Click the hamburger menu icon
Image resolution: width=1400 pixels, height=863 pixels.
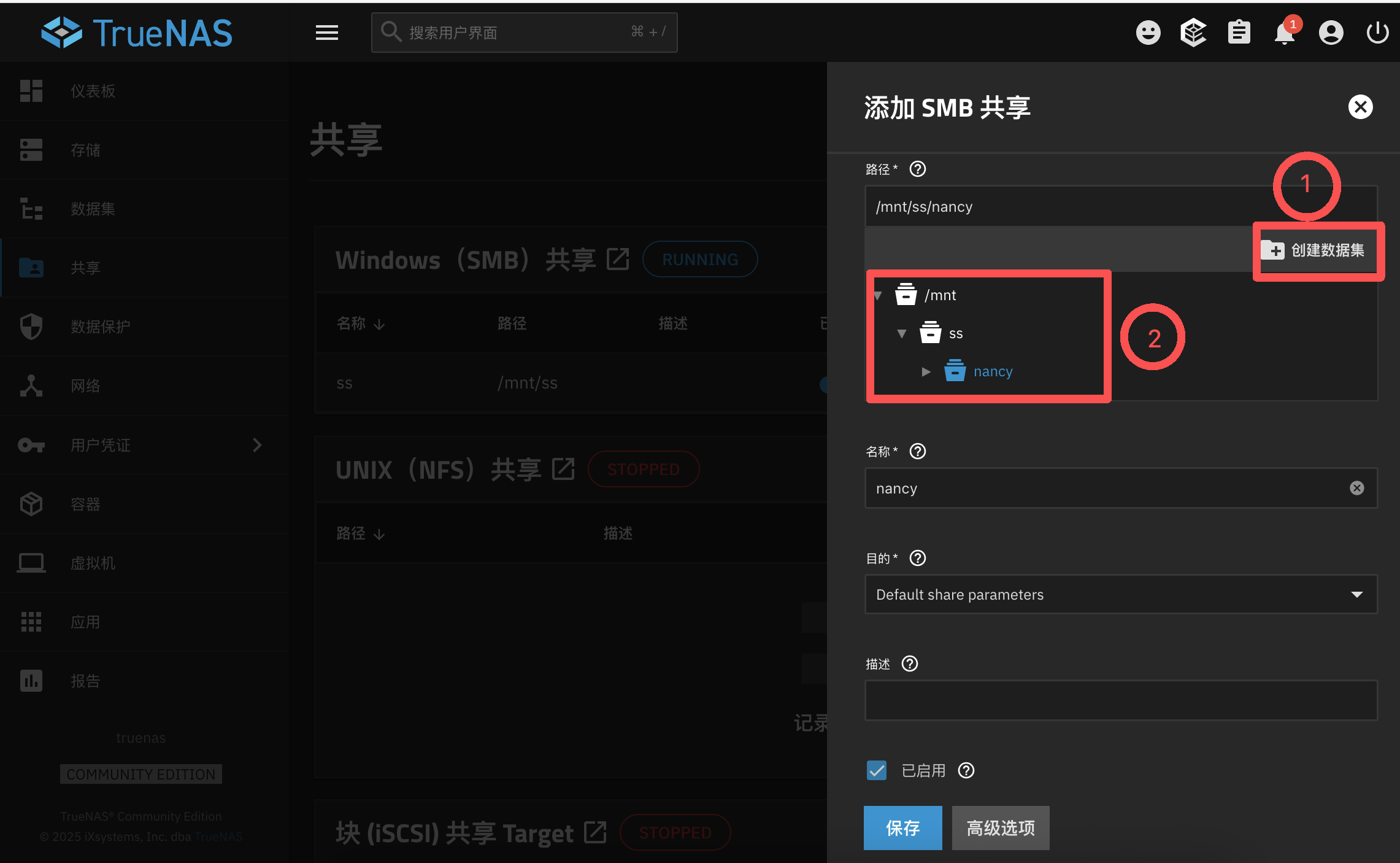(327, 33)
